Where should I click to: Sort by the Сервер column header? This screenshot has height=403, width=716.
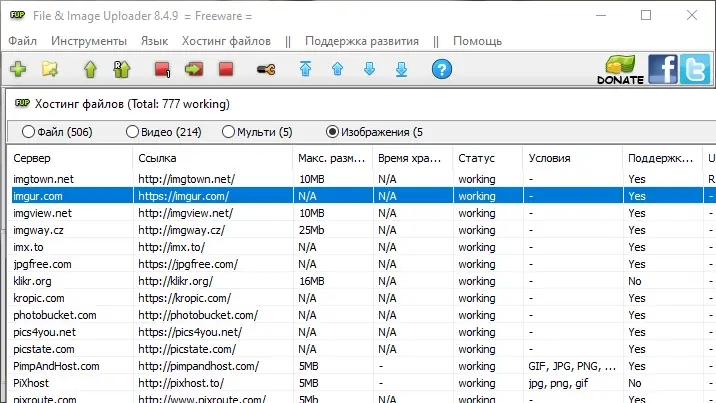[x=70, y=158]
